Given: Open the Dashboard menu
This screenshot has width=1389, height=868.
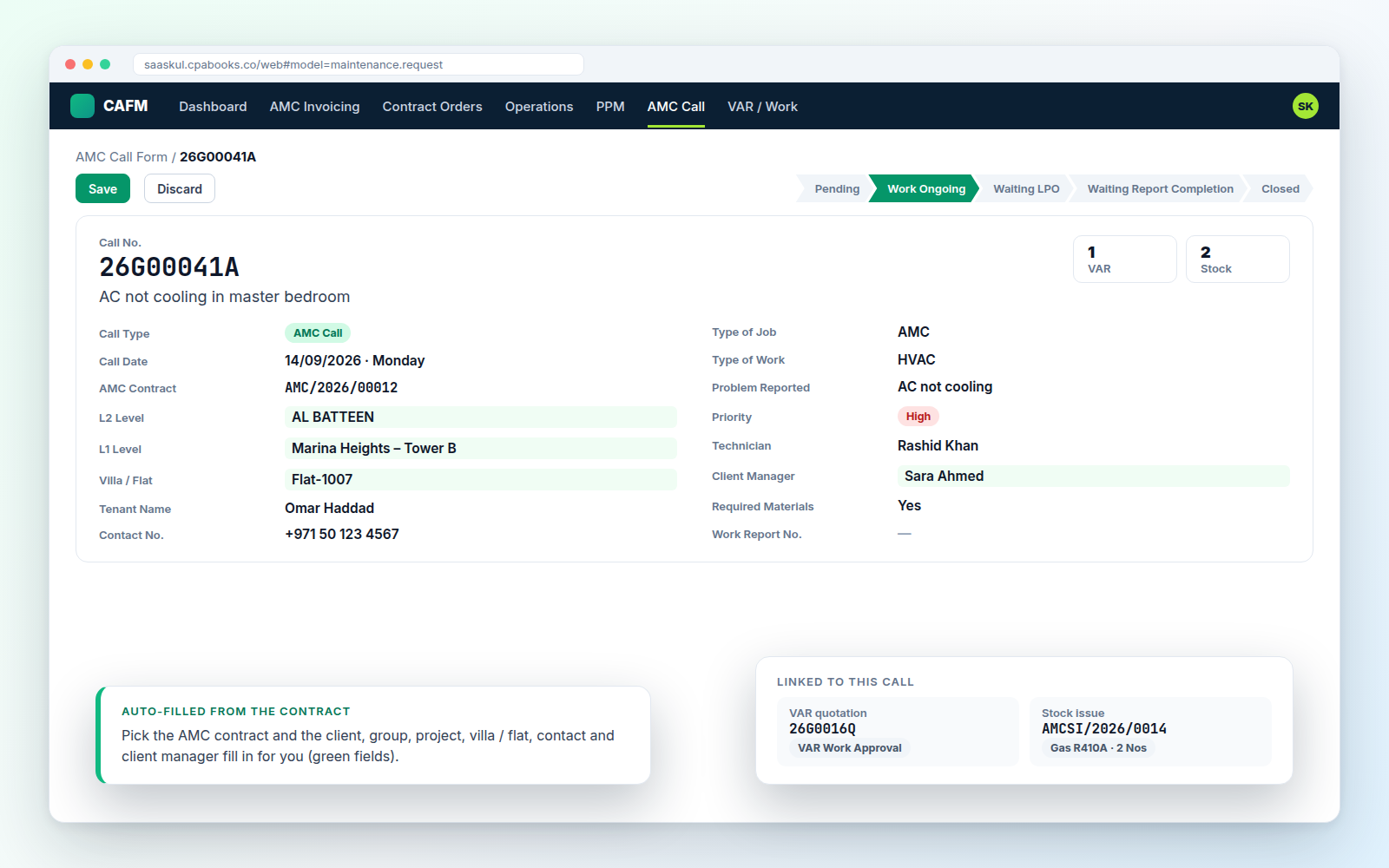Looking at the screenshot, I should [x=213, y=106].
